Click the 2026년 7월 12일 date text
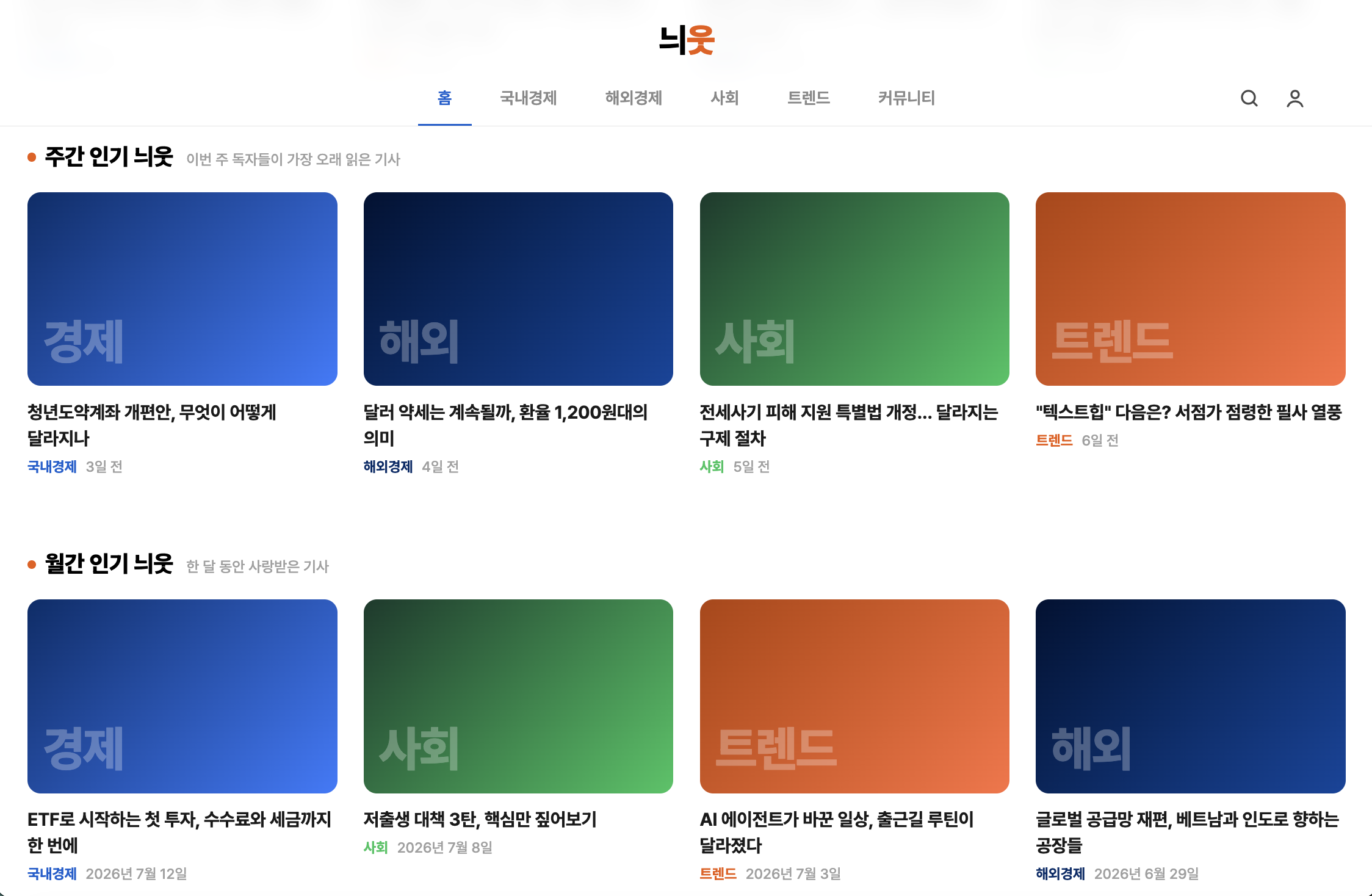 pos(136,873)
